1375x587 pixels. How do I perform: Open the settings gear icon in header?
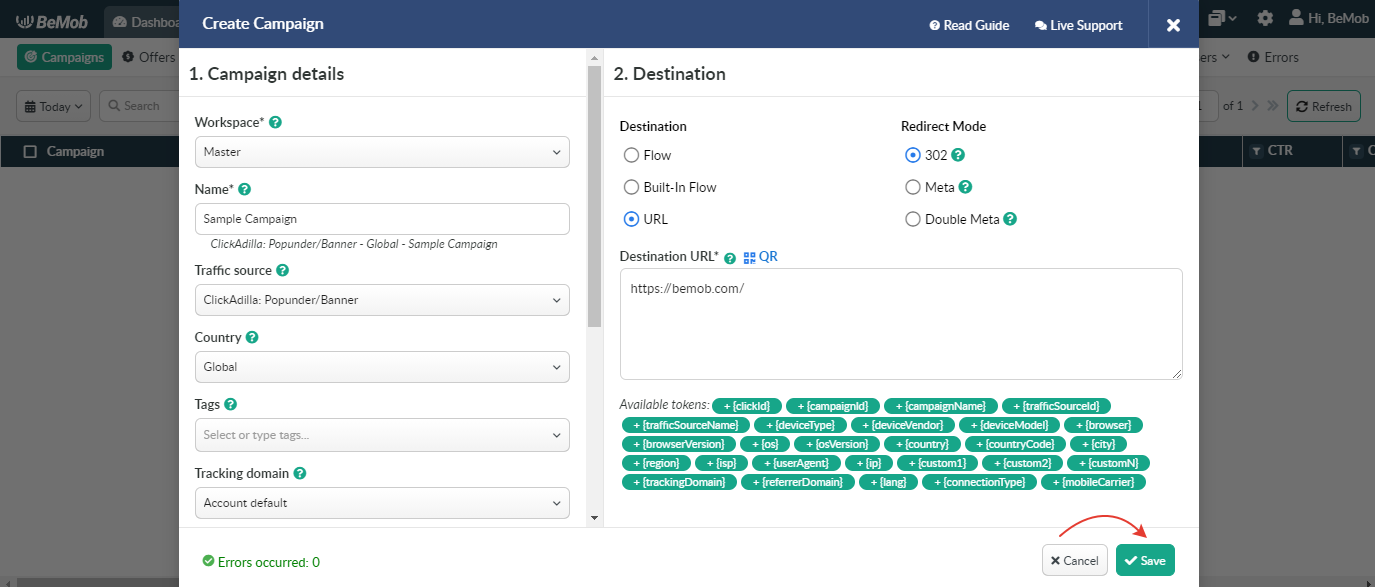(1265, 18)
